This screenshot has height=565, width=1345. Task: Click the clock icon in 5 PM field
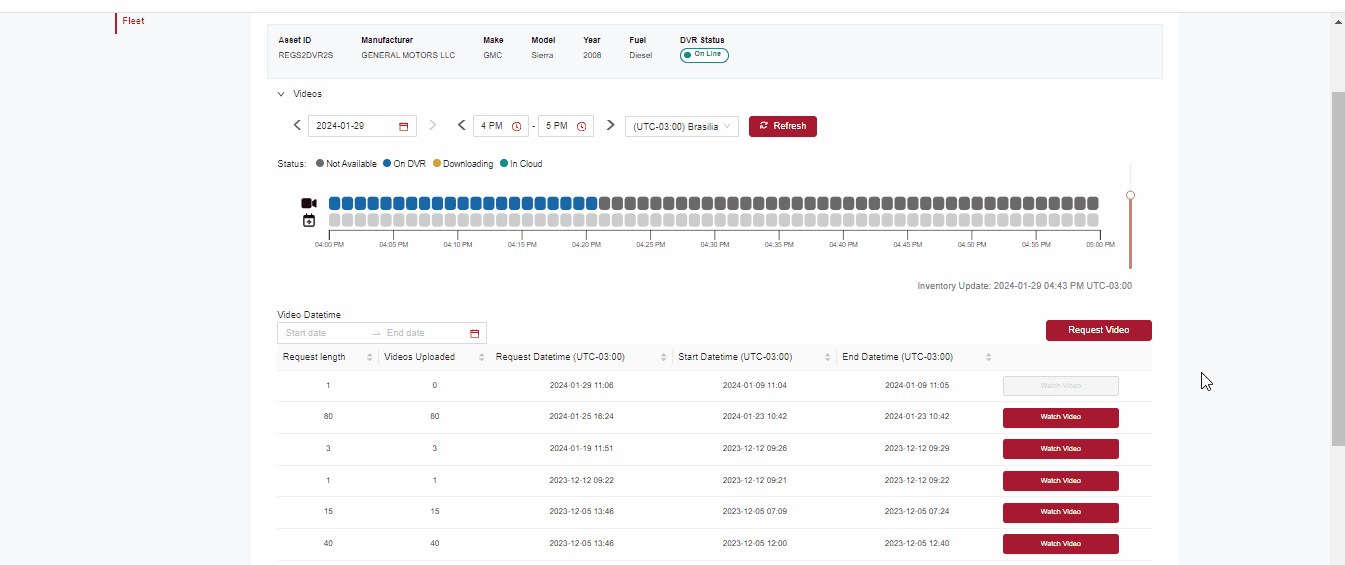tap(581, 127)
